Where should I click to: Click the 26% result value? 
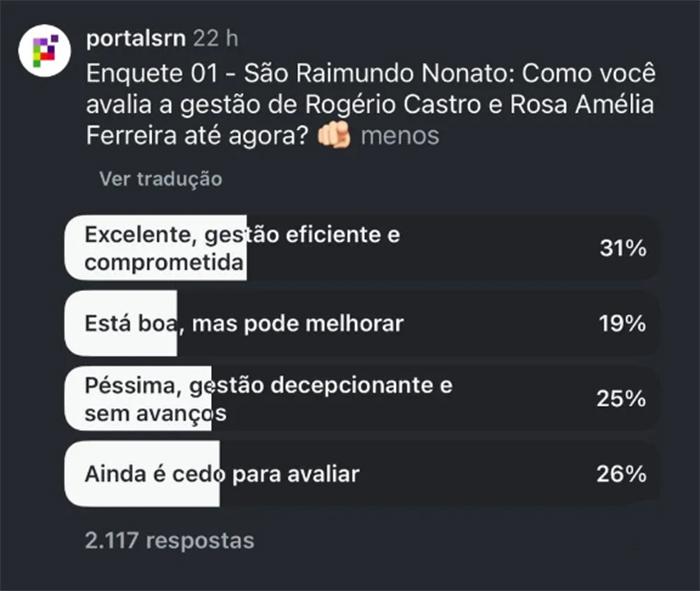[x=622, y=474]
